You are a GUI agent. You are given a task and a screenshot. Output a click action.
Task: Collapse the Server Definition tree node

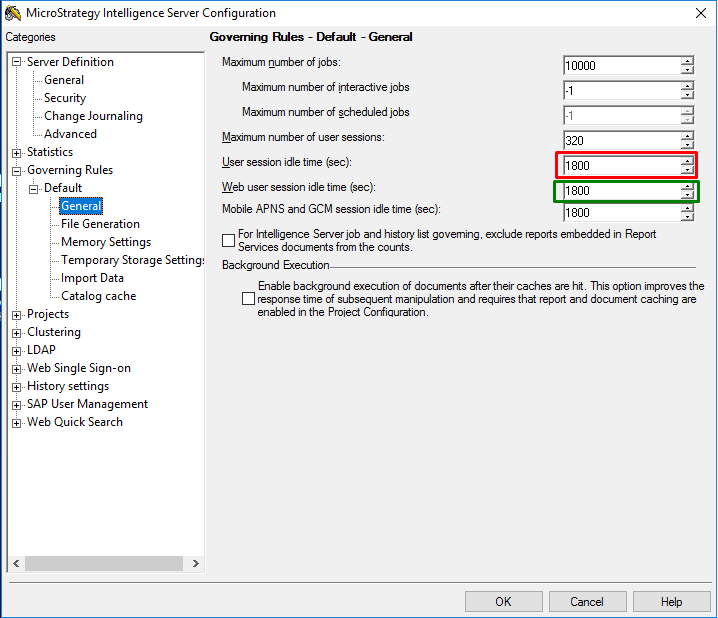pos(16,62)
